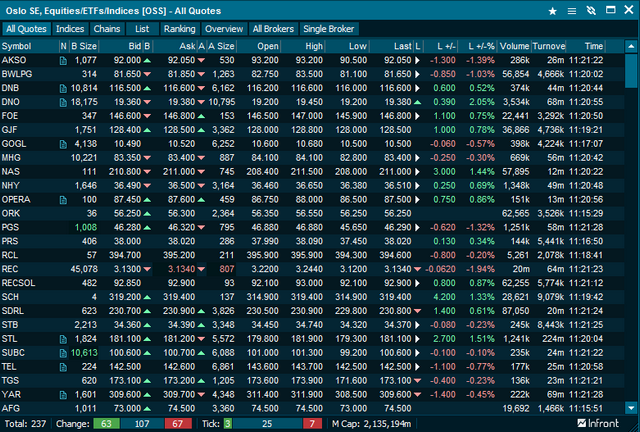The image size is (640, 432).
Task: Click the red 67 decliners change box
Action: pyautogui.click(x=178, y=424)
